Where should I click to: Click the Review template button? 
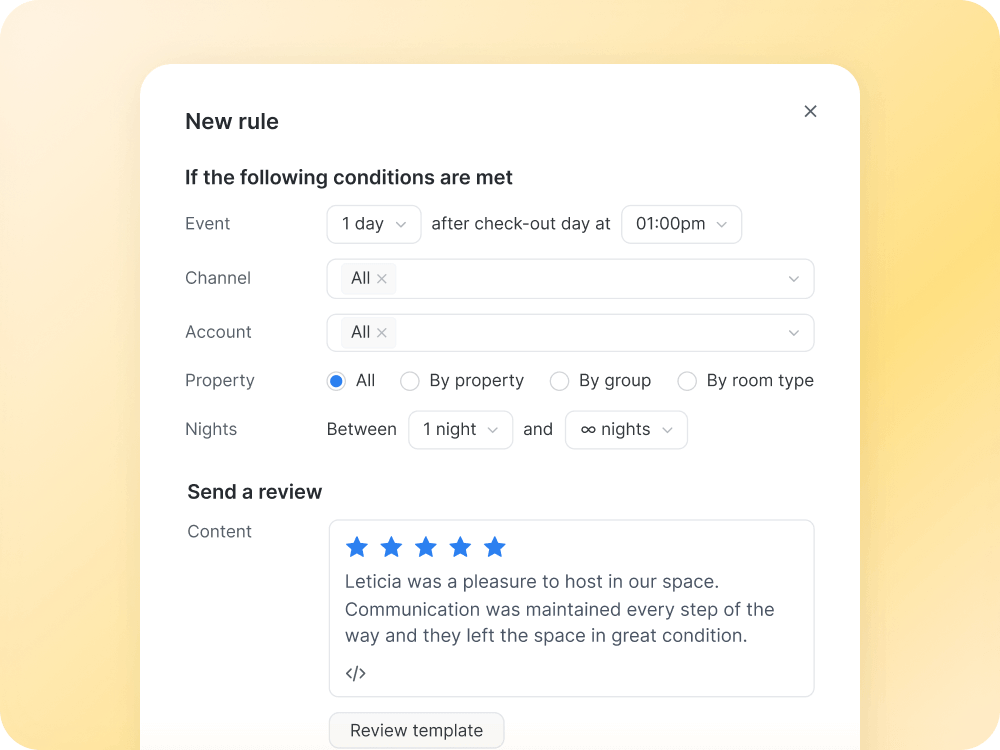[416, 730]
